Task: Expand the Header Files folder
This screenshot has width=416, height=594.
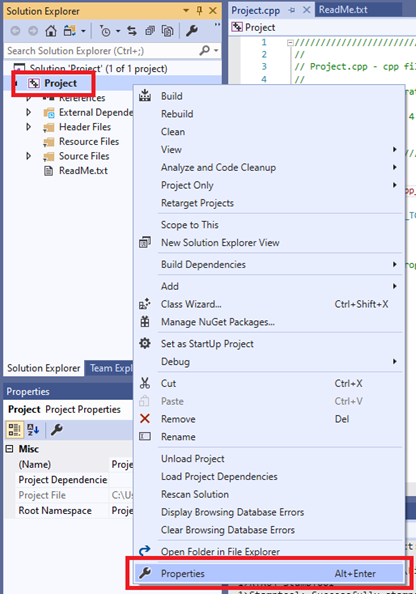Action: (x=28, y=127)
